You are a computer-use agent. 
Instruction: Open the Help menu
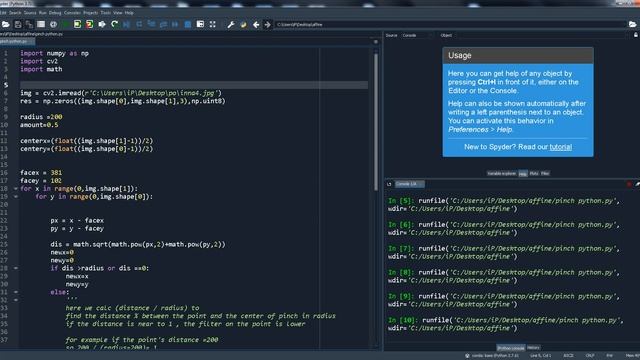[129, 13]
